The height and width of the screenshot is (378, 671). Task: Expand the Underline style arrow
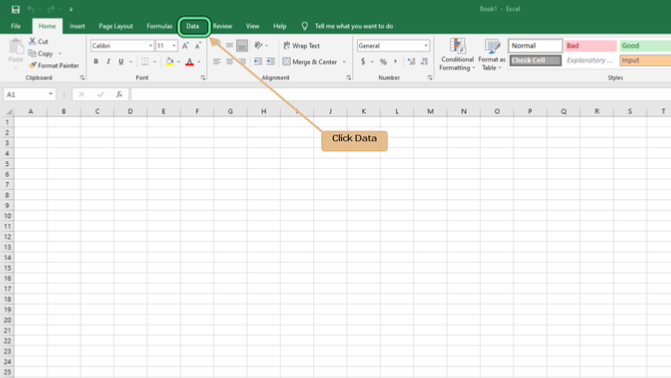[131, 62]
